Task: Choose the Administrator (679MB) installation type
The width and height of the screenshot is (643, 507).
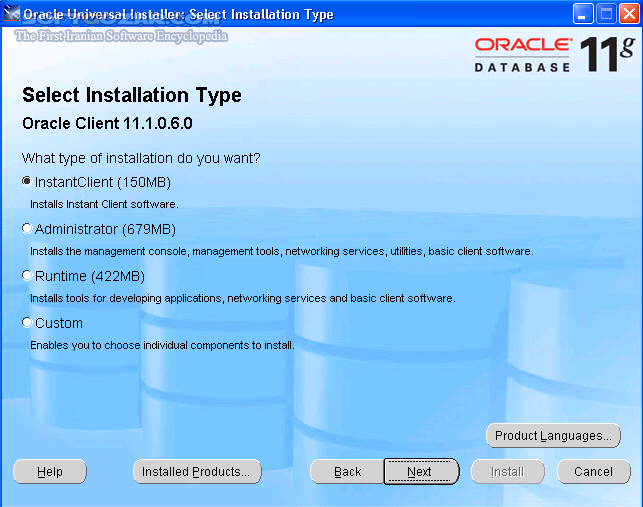Action: point(27,228)
